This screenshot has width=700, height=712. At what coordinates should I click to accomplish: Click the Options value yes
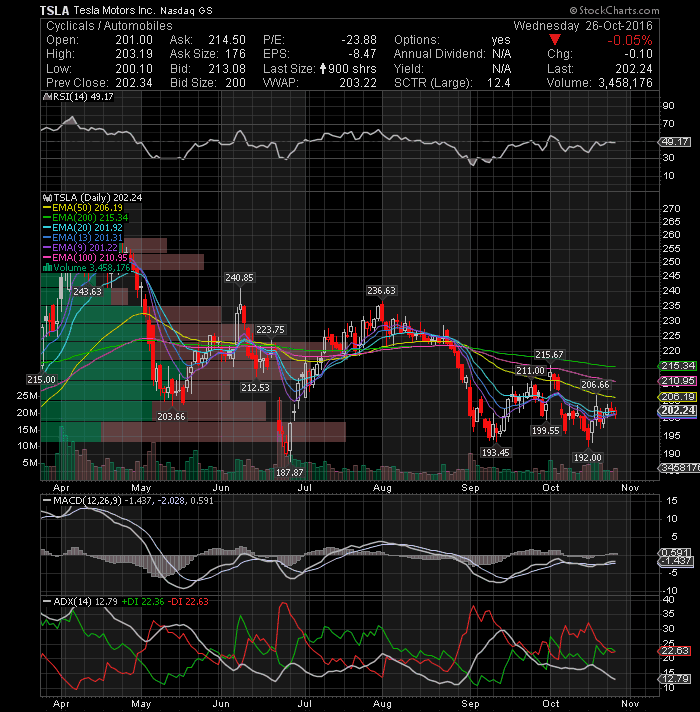pyautogui.click(x=501, y=40)
